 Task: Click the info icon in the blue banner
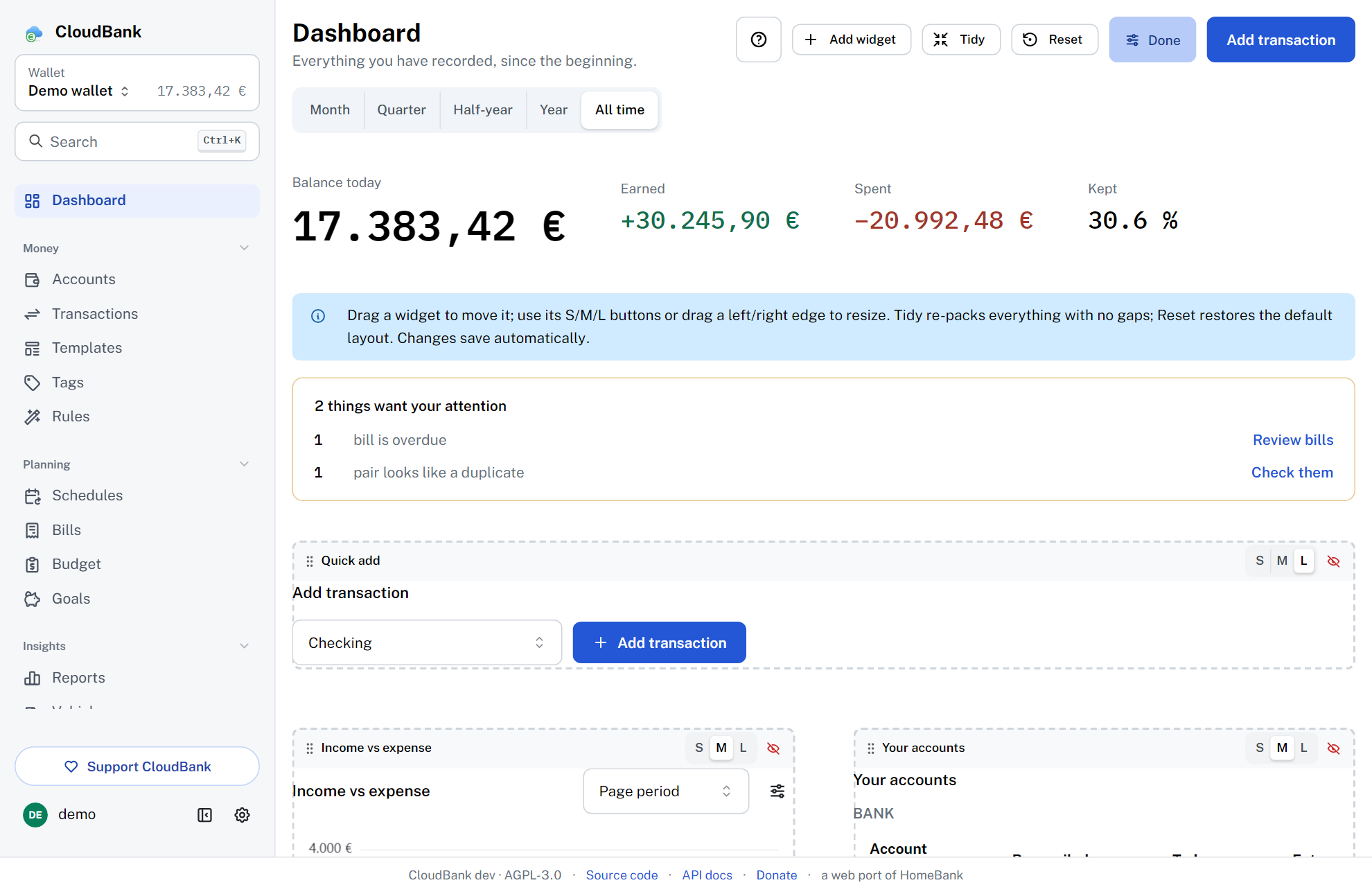pos(318,316)
